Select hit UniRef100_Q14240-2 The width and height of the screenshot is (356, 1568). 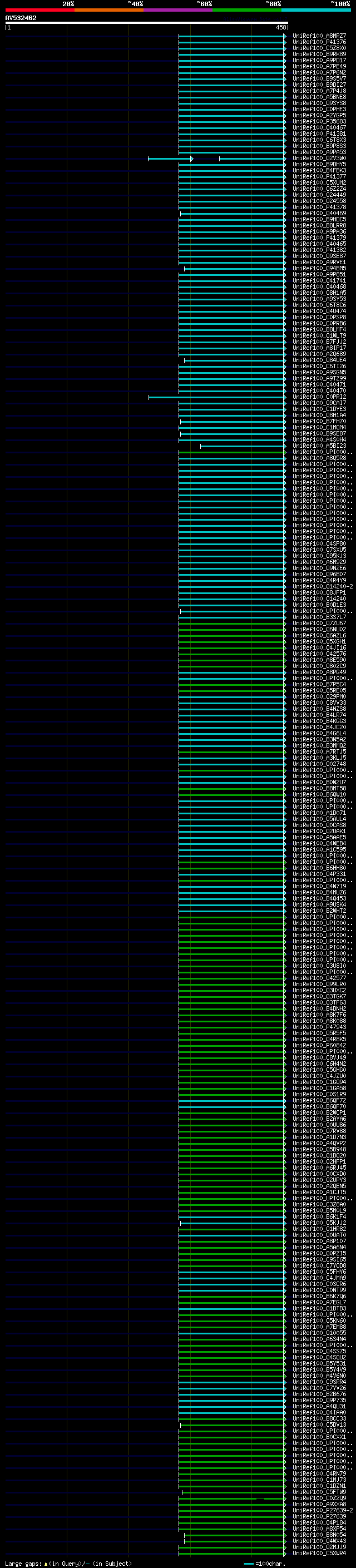coord(323,587)
